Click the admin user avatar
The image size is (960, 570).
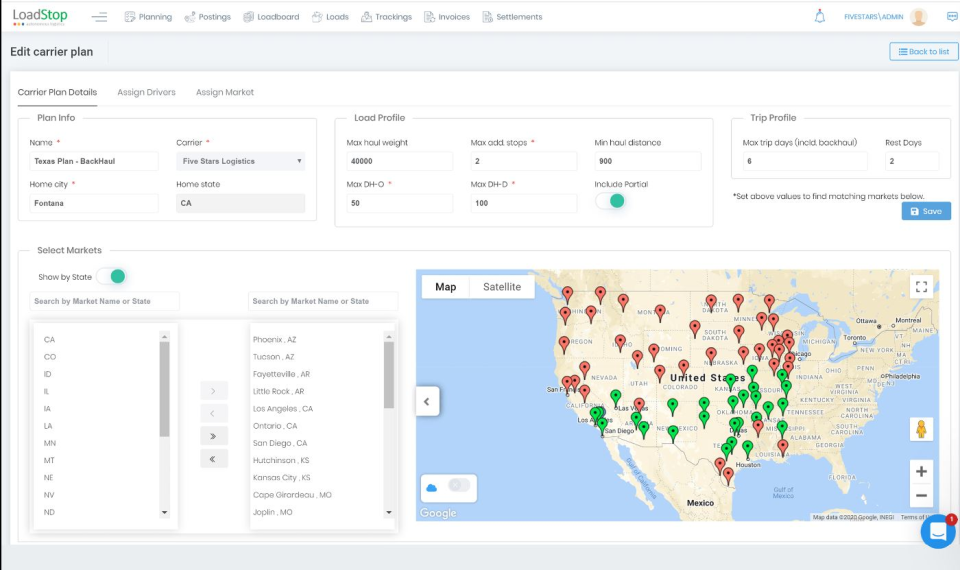click(x=918, y=17)
